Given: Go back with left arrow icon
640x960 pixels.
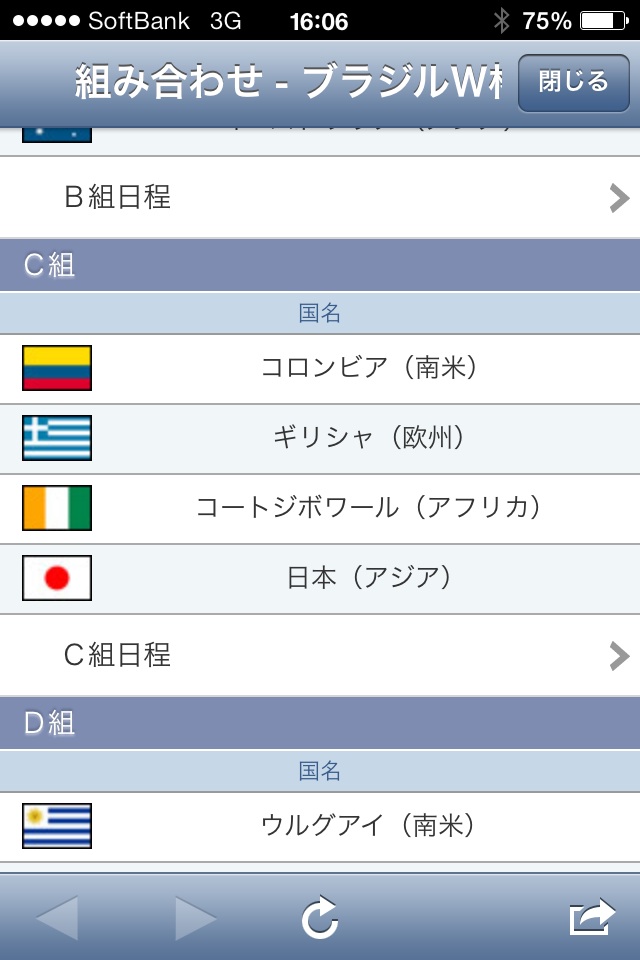Looking at the screenshot, I should pos(57,917).
